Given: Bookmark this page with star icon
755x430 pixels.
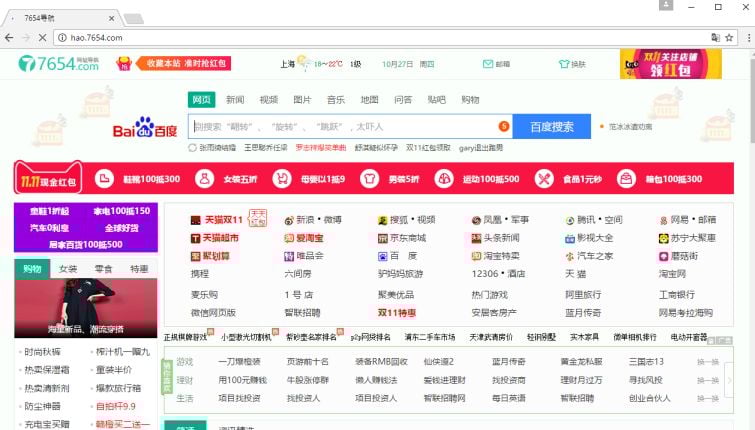Looking at the screenshot, I should coord(729,38).
